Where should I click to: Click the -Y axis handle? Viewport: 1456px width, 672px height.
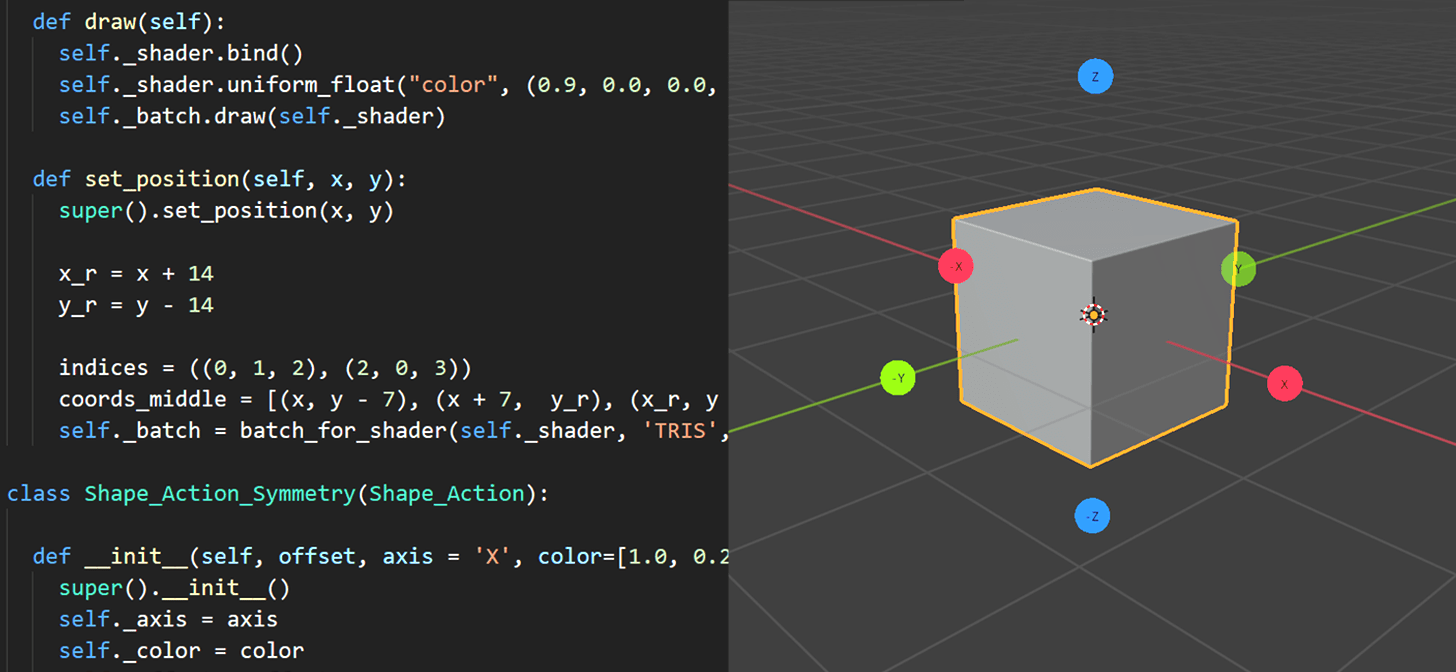pos(897,378)
